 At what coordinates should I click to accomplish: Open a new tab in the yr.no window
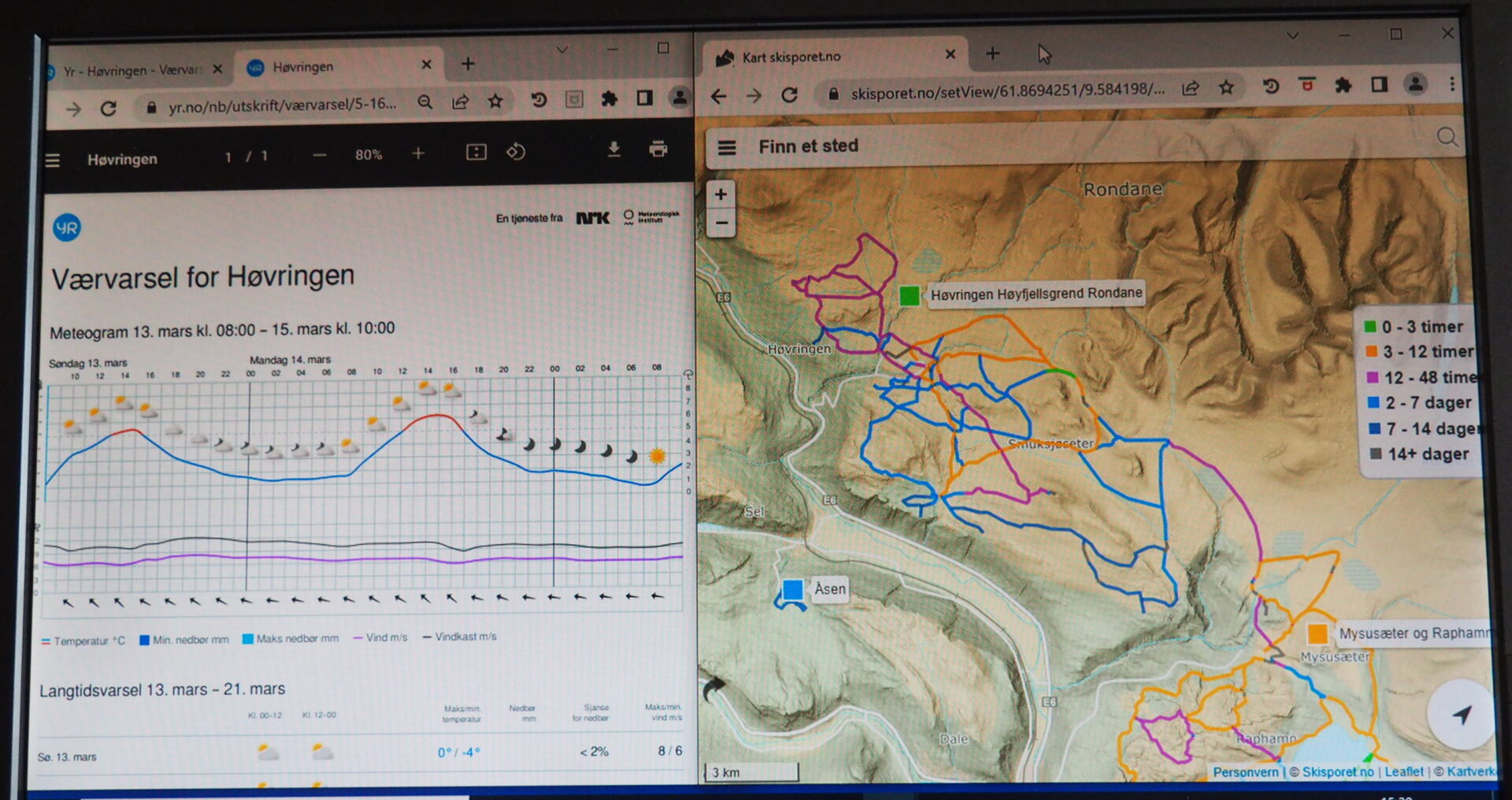click(x=468, y=64)
